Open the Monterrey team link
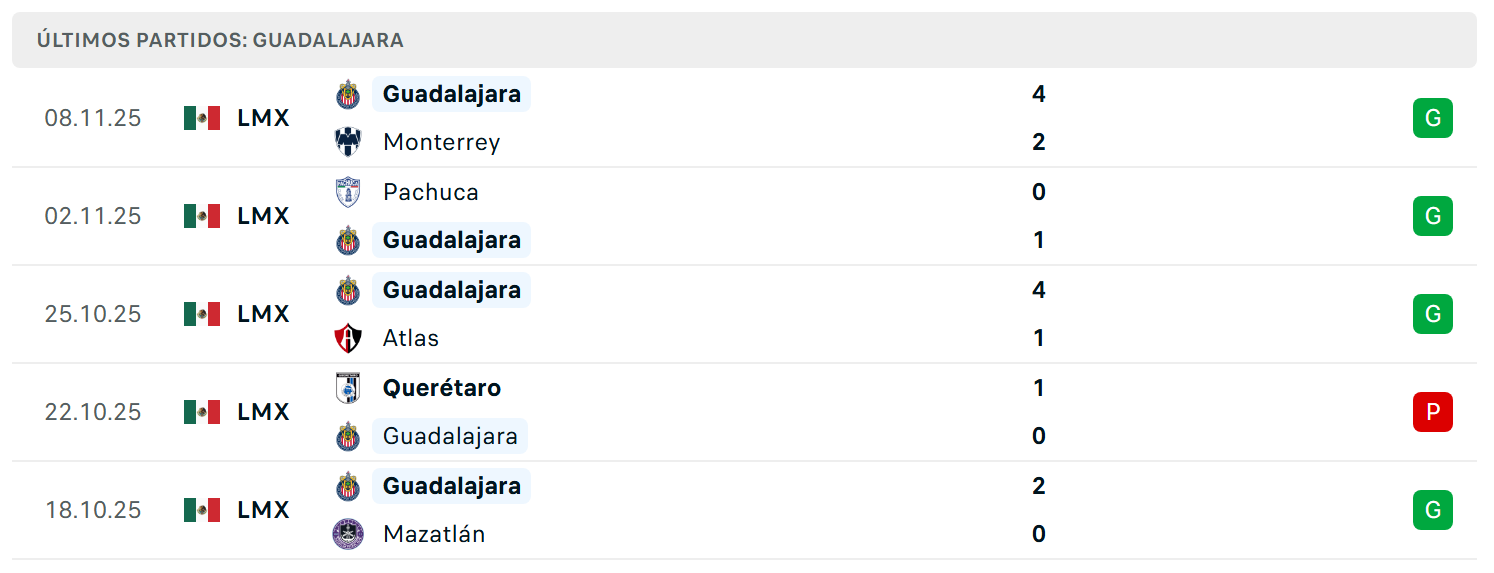The height and width of the screenshot is (573, 1494). point(441,142)
